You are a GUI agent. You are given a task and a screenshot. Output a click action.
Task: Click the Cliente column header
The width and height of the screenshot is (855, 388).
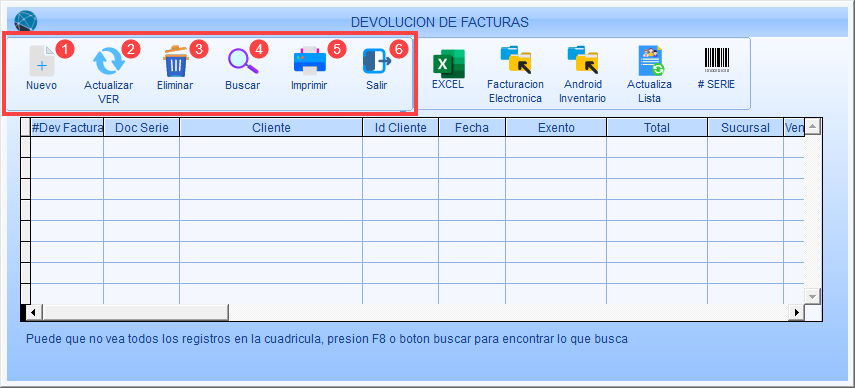coord(271,128)
